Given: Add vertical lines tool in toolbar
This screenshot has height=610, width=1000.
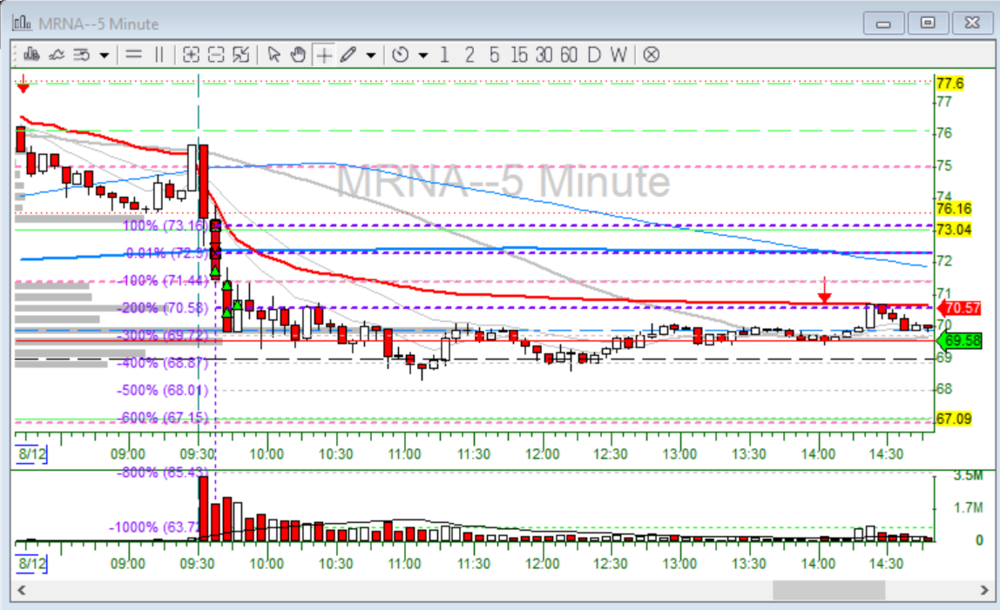Looking at the screenshot, I should [x=158, y=54].
